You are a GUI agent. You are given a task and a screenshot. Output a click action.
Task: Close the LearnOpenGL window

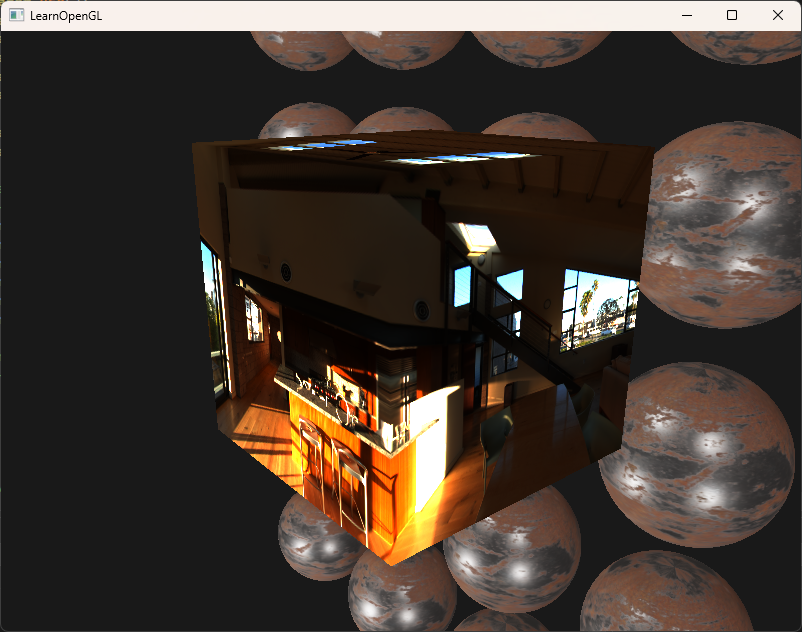coord(777,15)
